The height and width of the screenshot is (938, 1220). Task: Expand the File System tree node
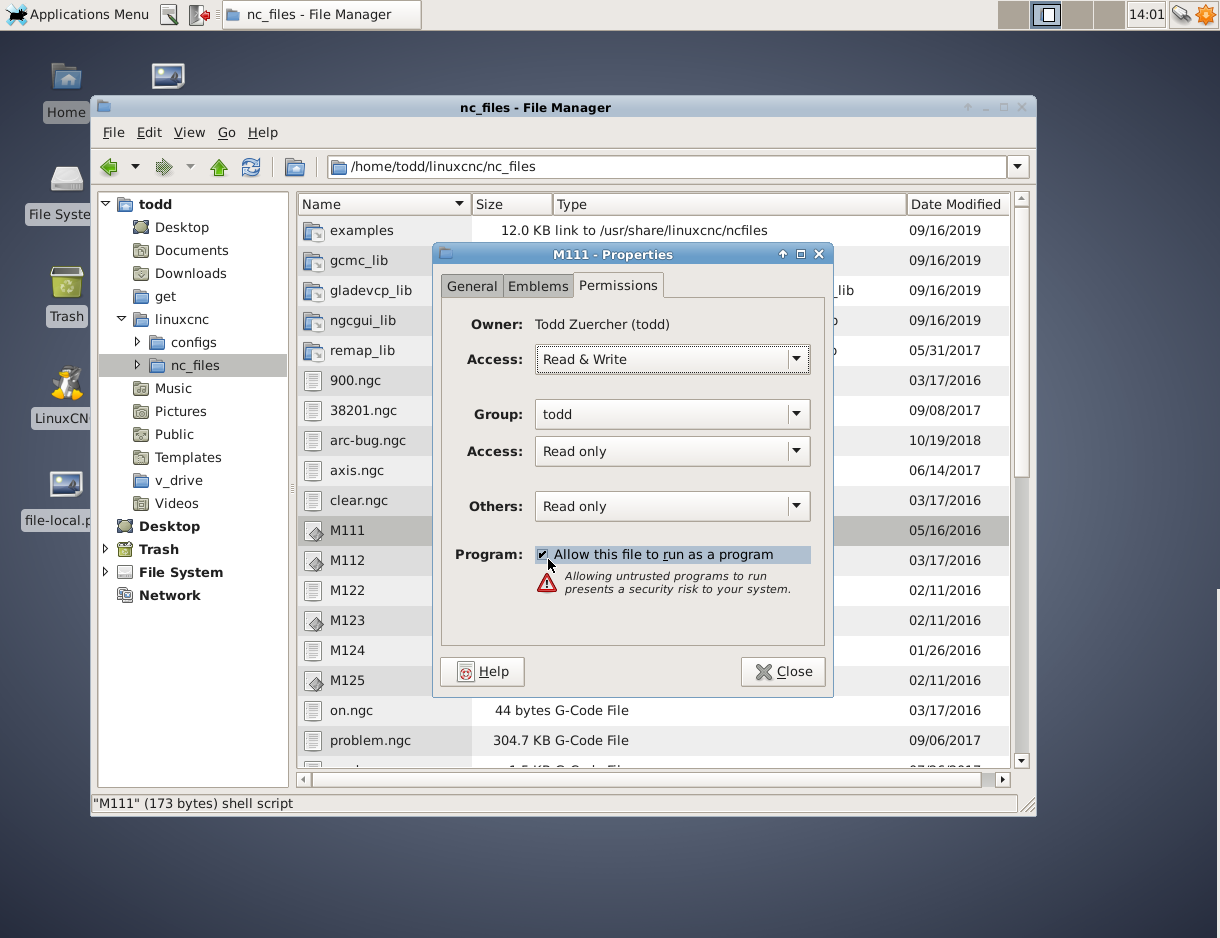tap(105, 572)
